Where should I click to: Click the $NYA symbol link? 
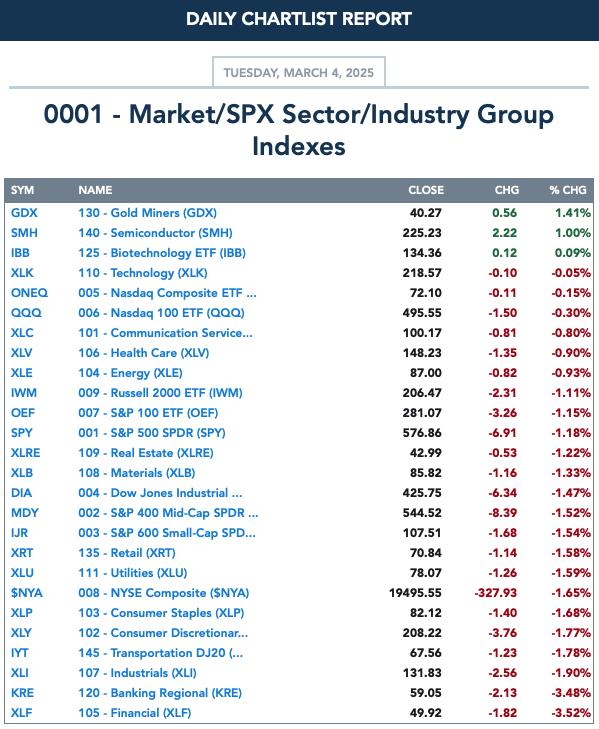click(x=27, y=593)
